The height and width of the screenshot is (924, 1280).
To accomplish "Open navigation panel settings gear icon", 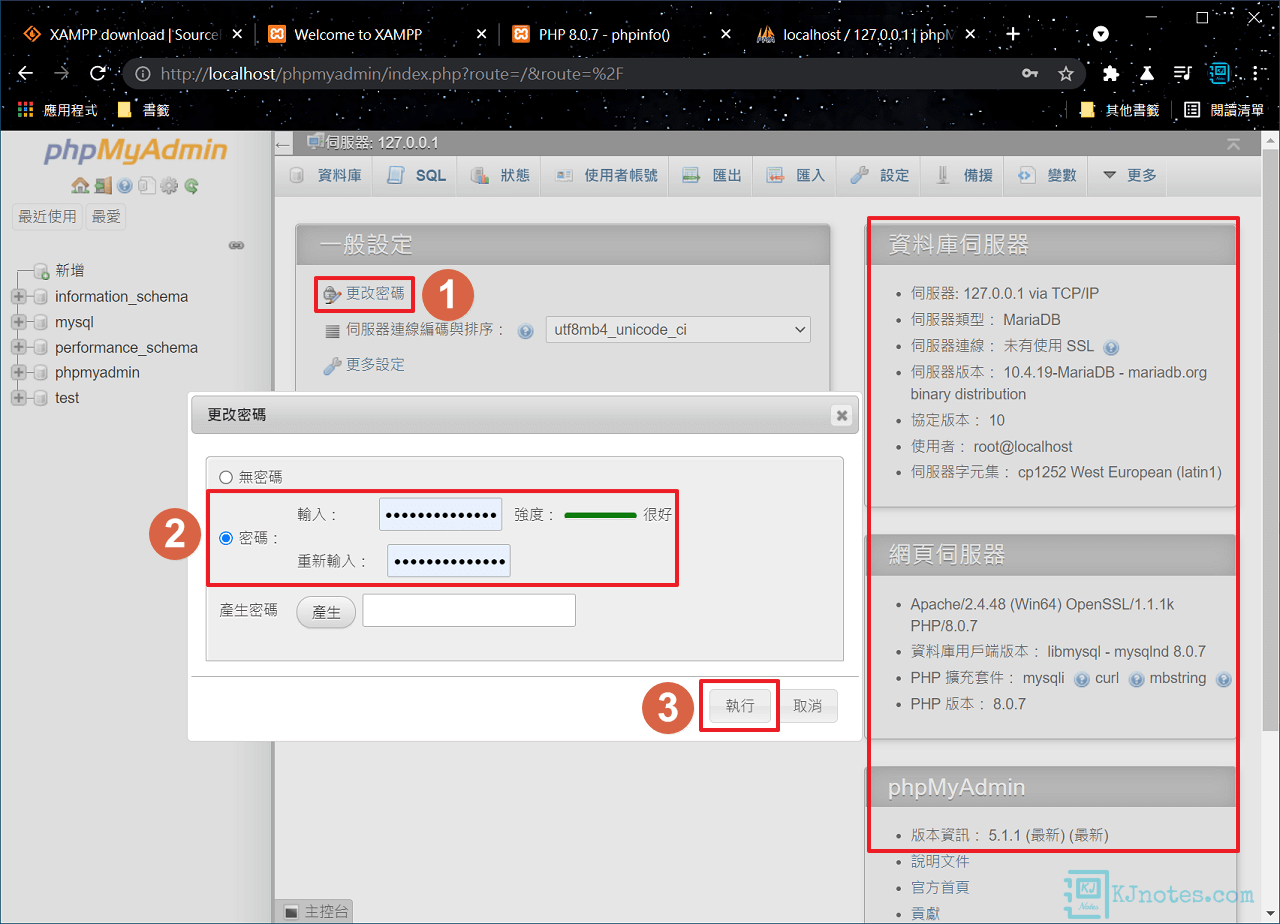I will pos(169,185).
